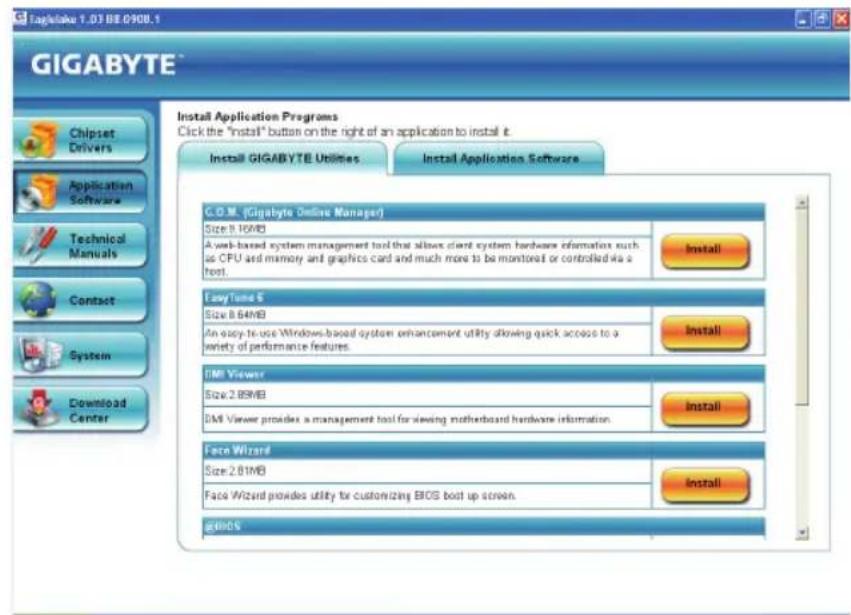Click the app icon in the title bar
The image size is (851, 615).
click(x=20, y=18)
